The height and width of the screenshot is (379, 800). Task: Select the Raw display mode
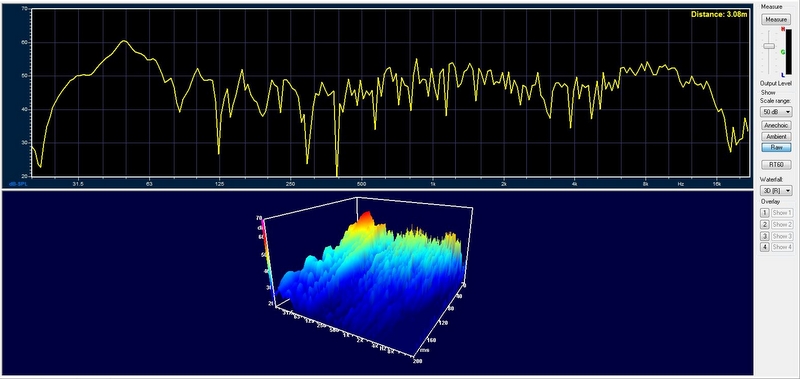click(x=776, y=147)
